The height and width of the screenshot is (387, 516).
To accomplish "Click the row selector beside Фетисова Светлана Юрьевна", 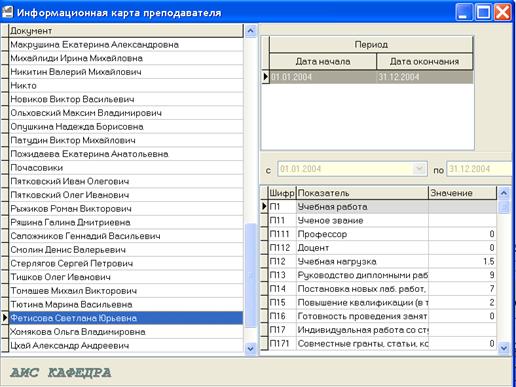I will coord(5,318).
